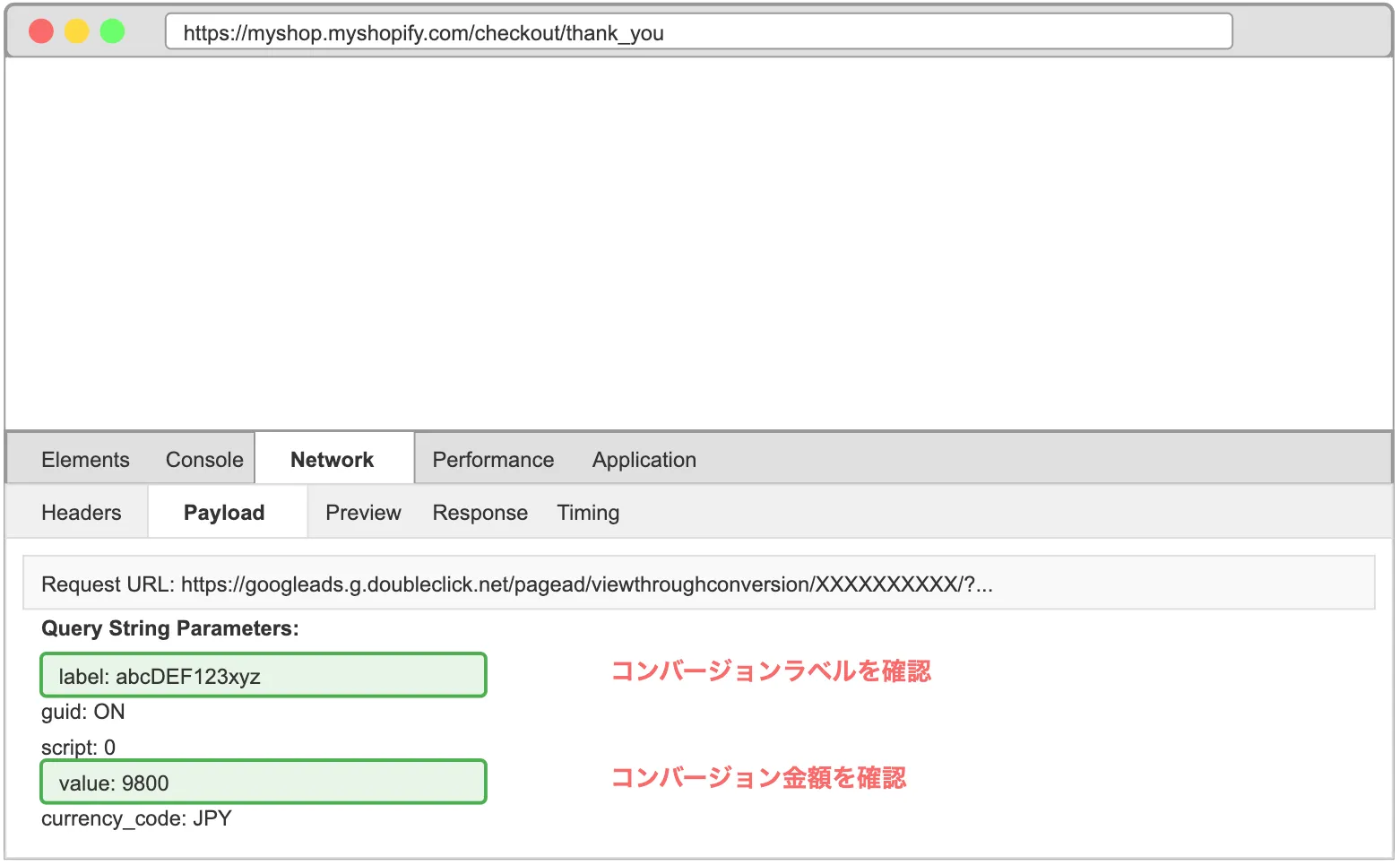
Task: Open the Performance tab
Action: [493, 460]
